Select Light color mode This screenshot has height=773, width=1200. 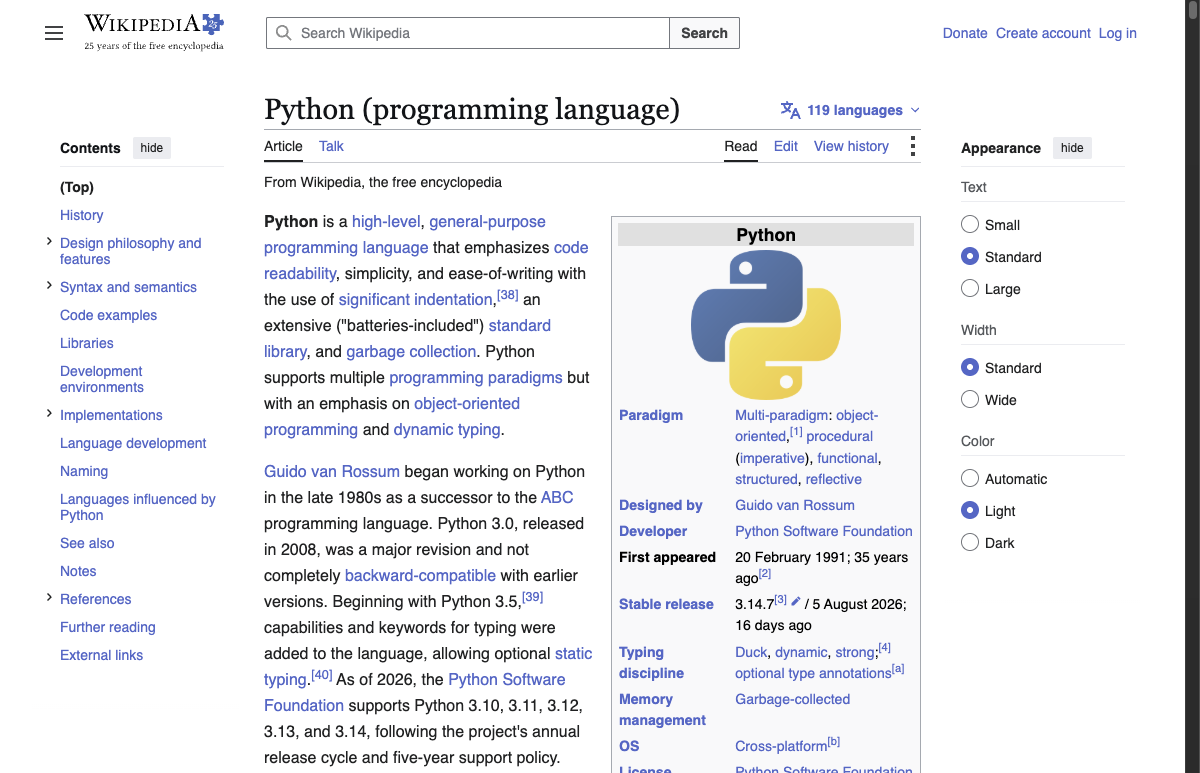click(970, 511)
